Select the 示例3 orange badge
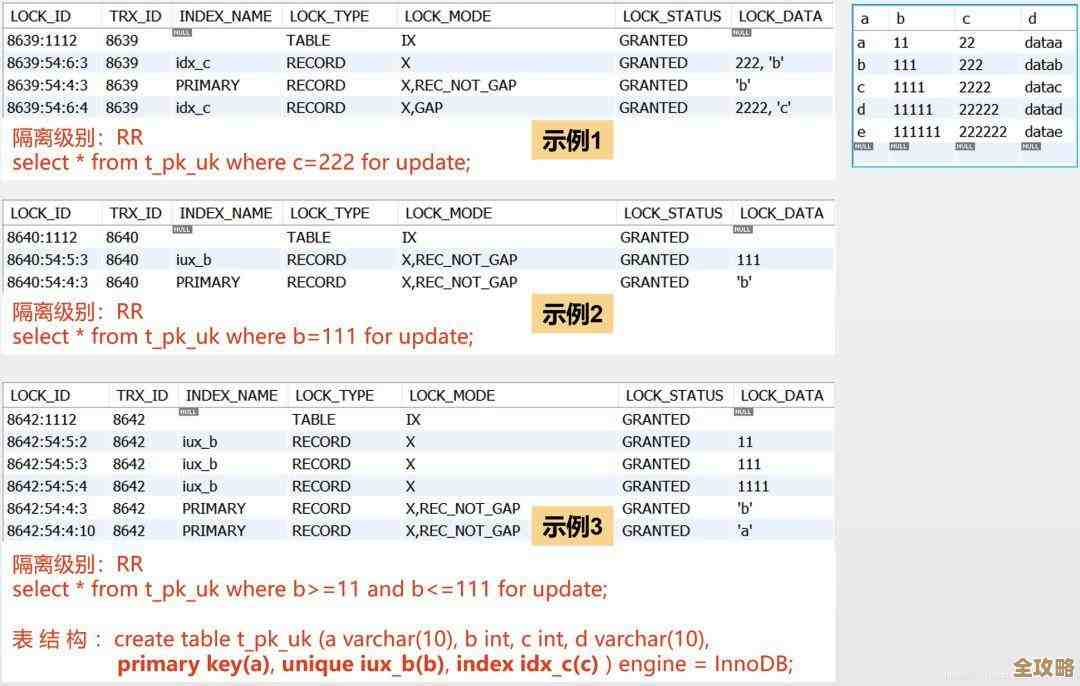This screenshot has width=1080, height=686. click(571, 526)
